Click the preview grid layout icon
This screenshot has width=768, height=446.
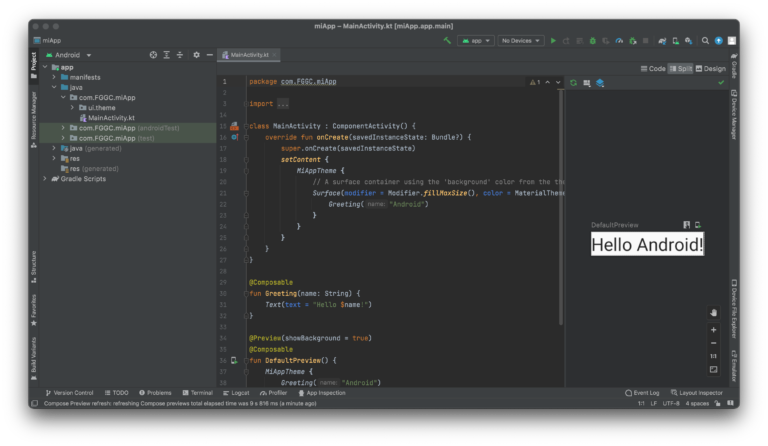(x=587, y=83)
